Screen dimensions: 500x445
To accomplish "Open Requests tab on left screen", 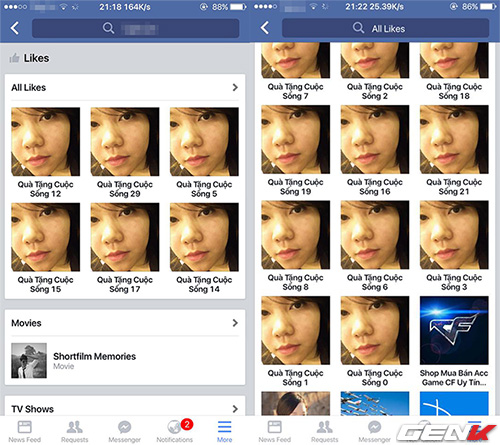I will (x=75, y=431).
